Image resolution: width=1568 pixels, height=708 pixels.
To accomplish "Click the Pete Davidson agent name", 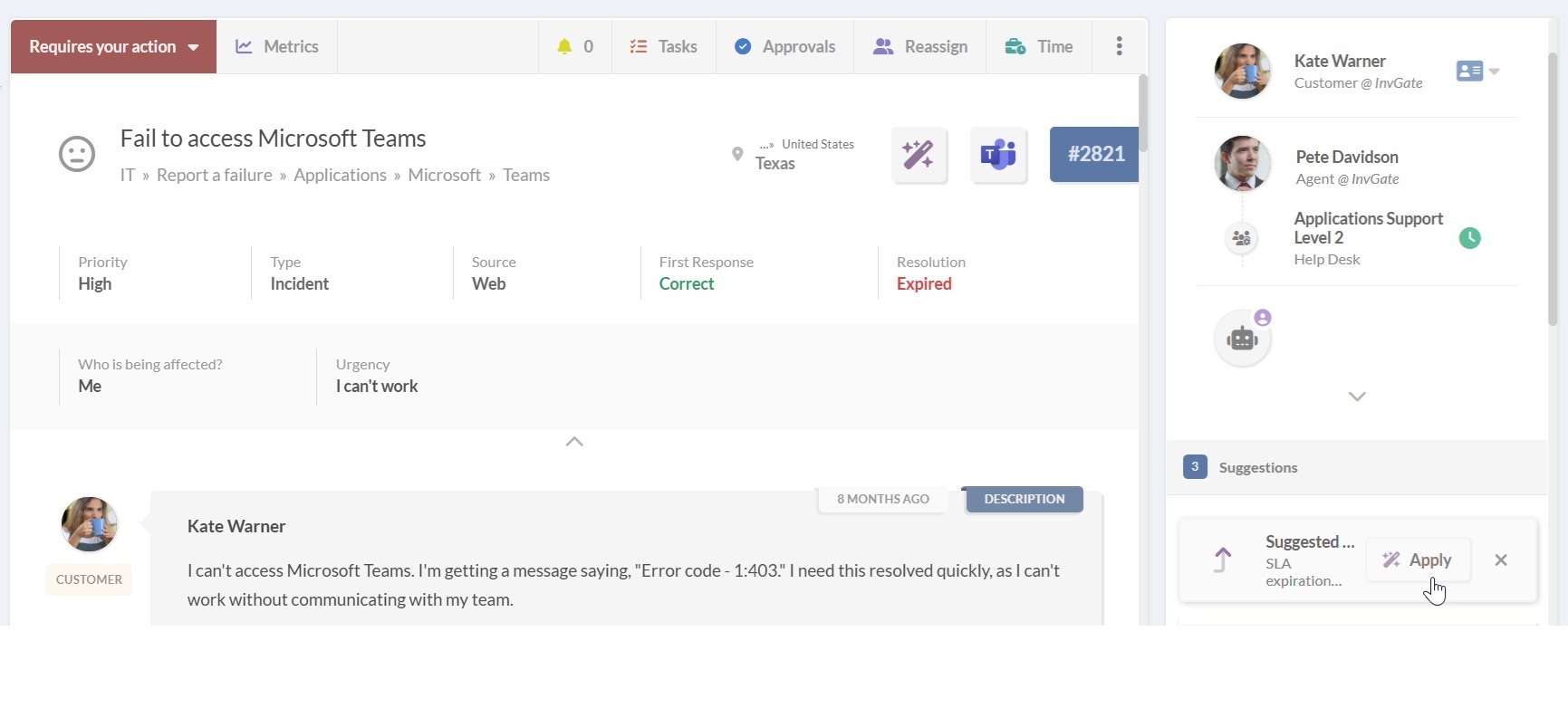I will [1347, 157].
